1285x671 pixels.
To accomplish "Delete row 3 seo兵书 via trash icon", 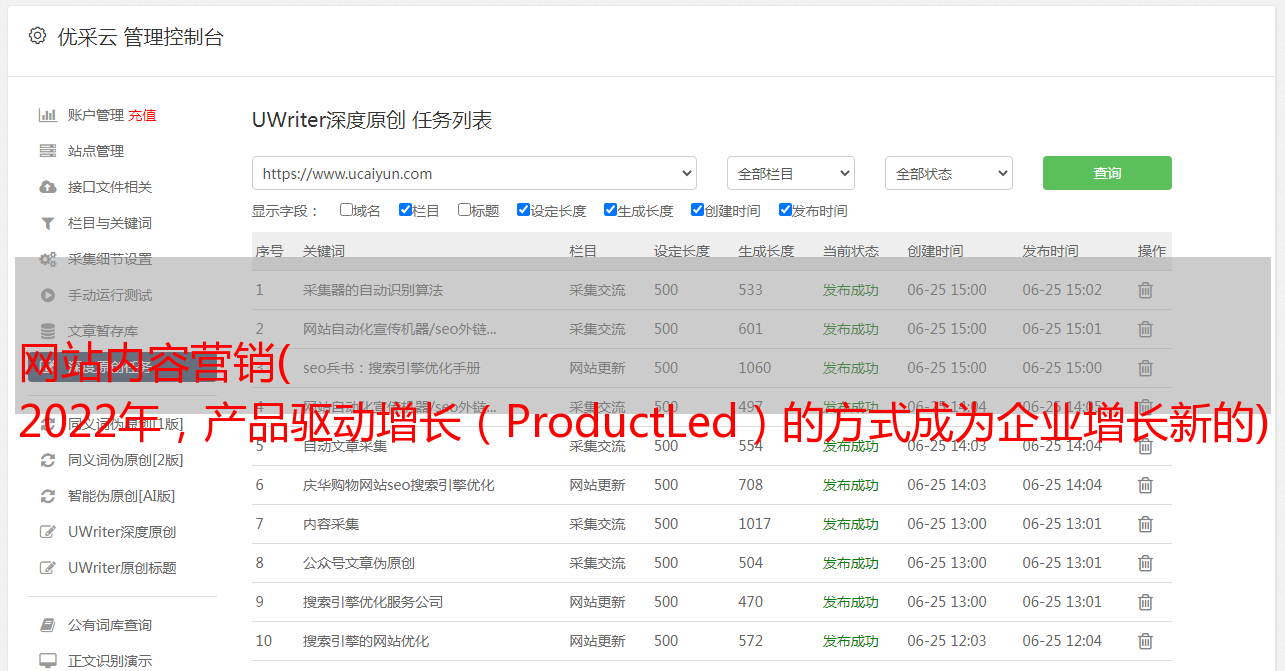I will (x=1145, y=368).
